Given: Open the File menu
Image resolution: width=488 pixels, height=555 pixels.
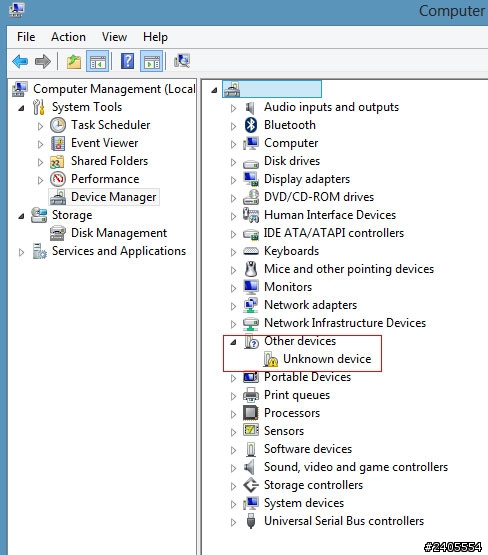Looking at the screenshot, I should pyautogui.click(x=26, y=37).
